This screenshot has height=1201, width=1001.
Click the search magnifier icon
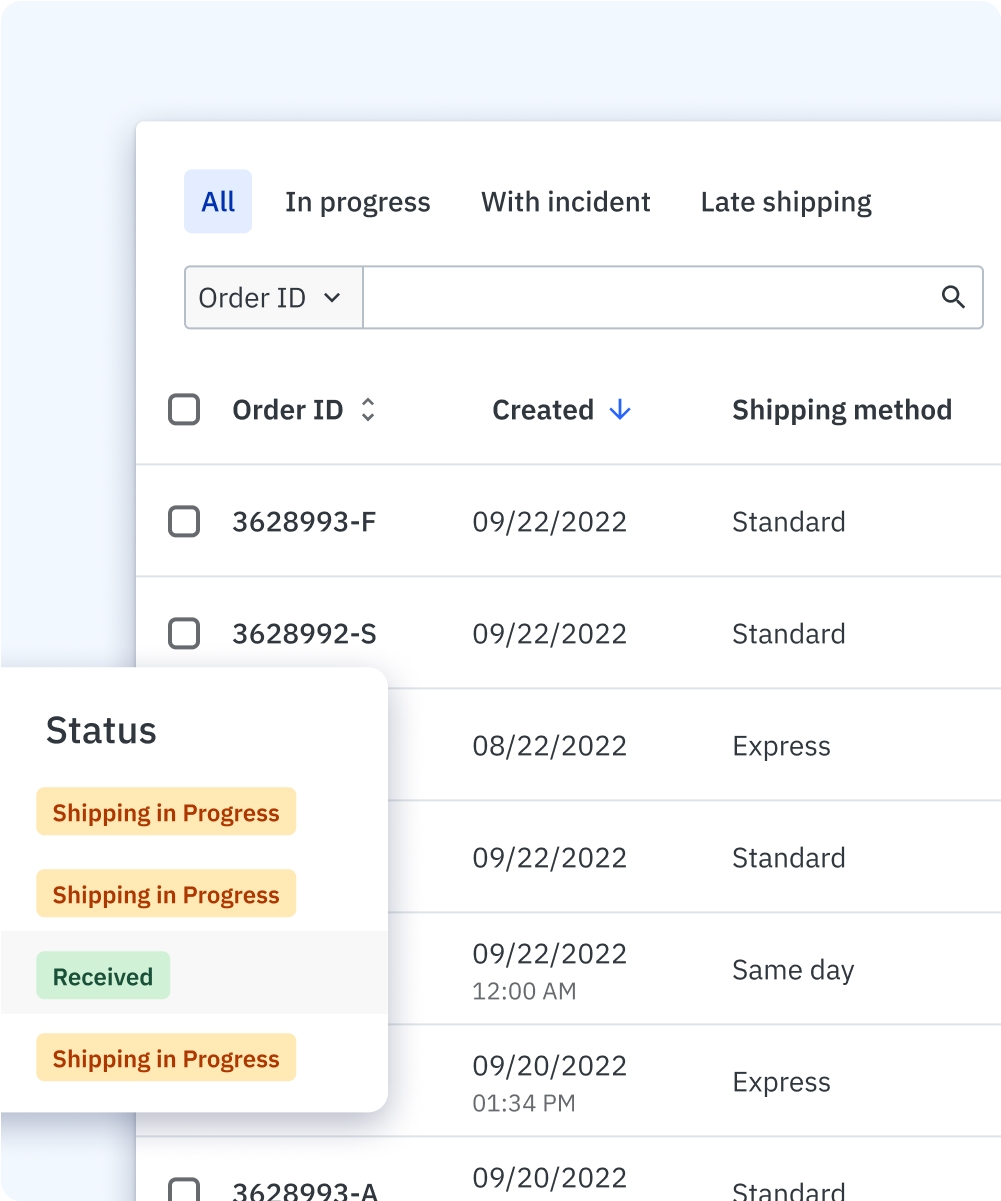point(953,297)
